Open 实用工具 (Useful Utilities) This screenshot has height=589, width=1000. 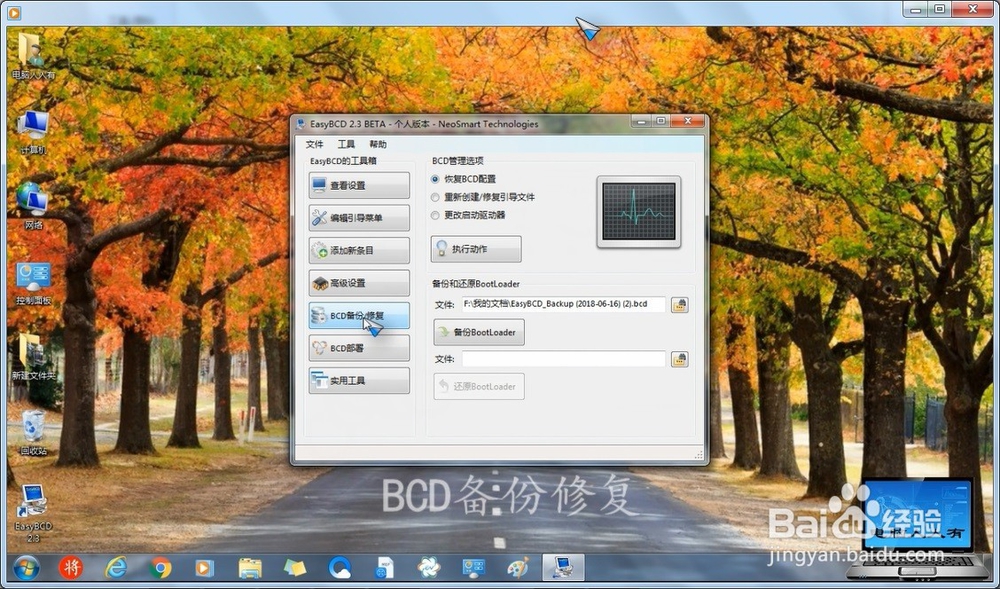point(359,381)
